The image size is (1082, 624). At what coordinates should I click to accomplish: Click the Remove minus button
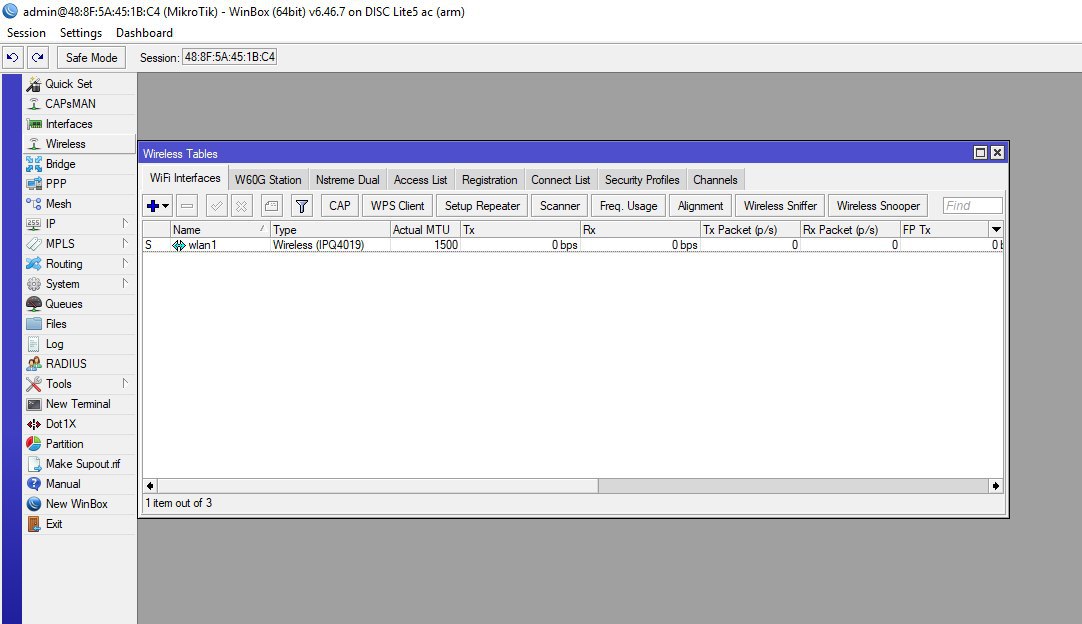pyautogui.click(x=187, y=206)
